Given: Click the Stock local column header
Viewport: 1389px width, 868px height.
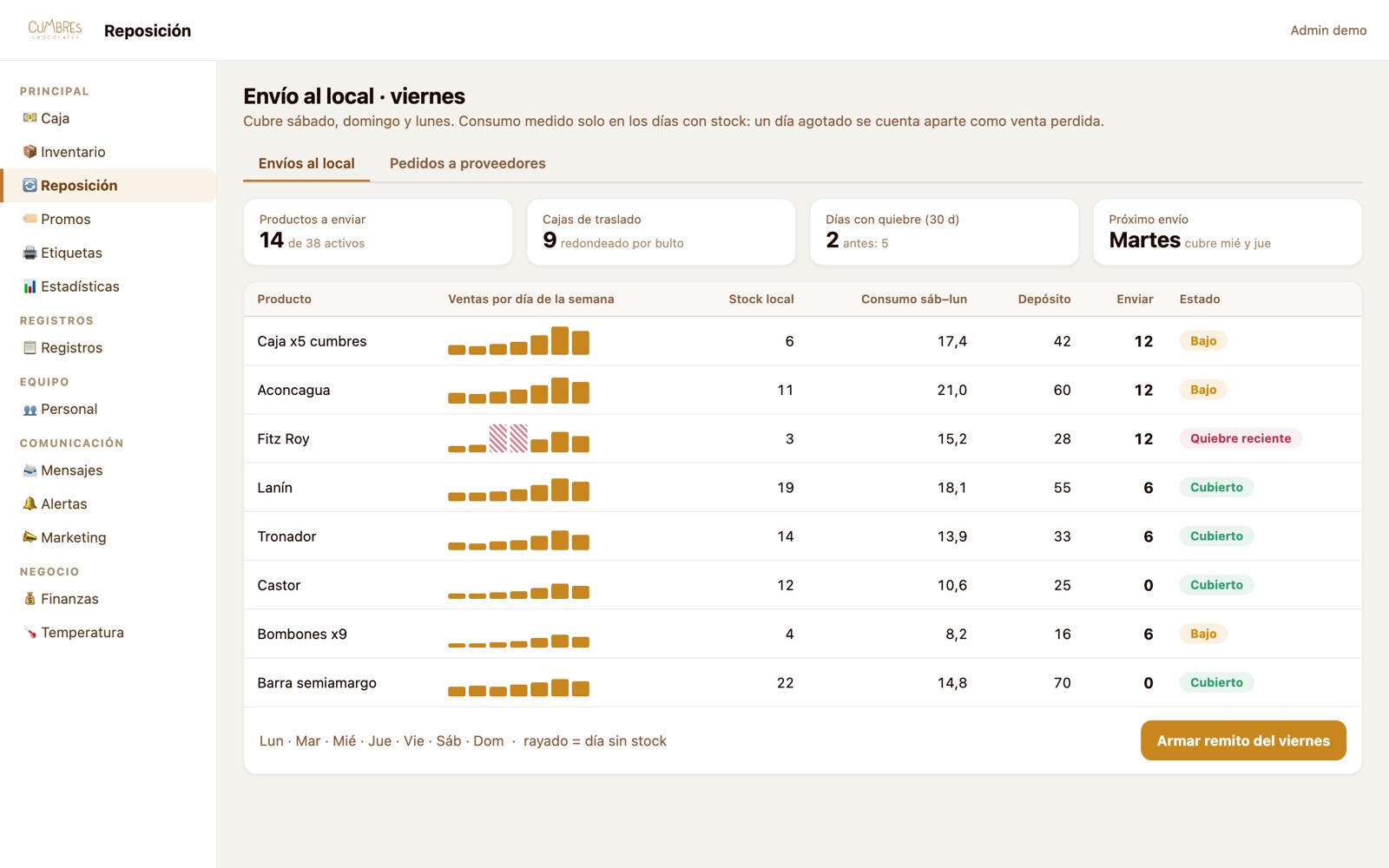Looking at the screenshot, I should (761, 299).
